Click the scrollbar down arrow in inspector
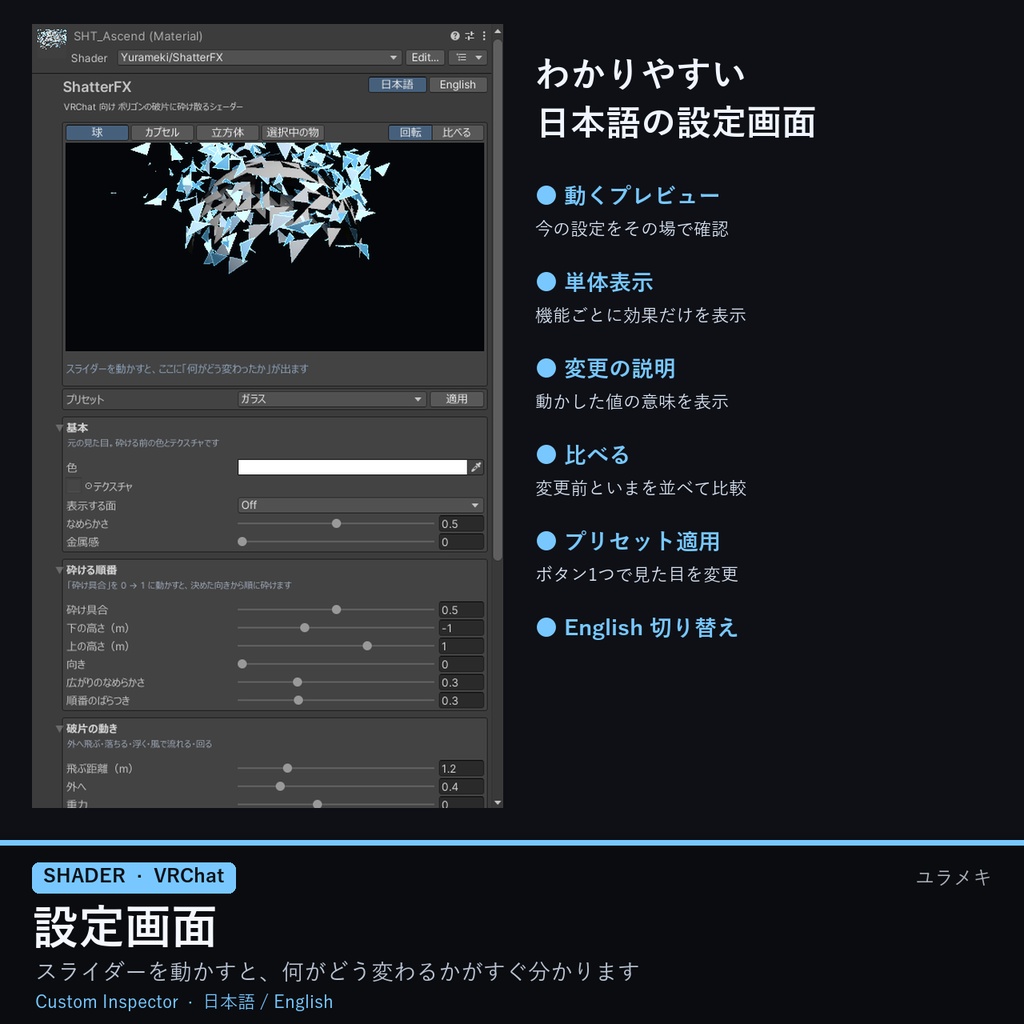Image resolution: width=1024 pixels, height=1024 pixels. click(498, 803)
